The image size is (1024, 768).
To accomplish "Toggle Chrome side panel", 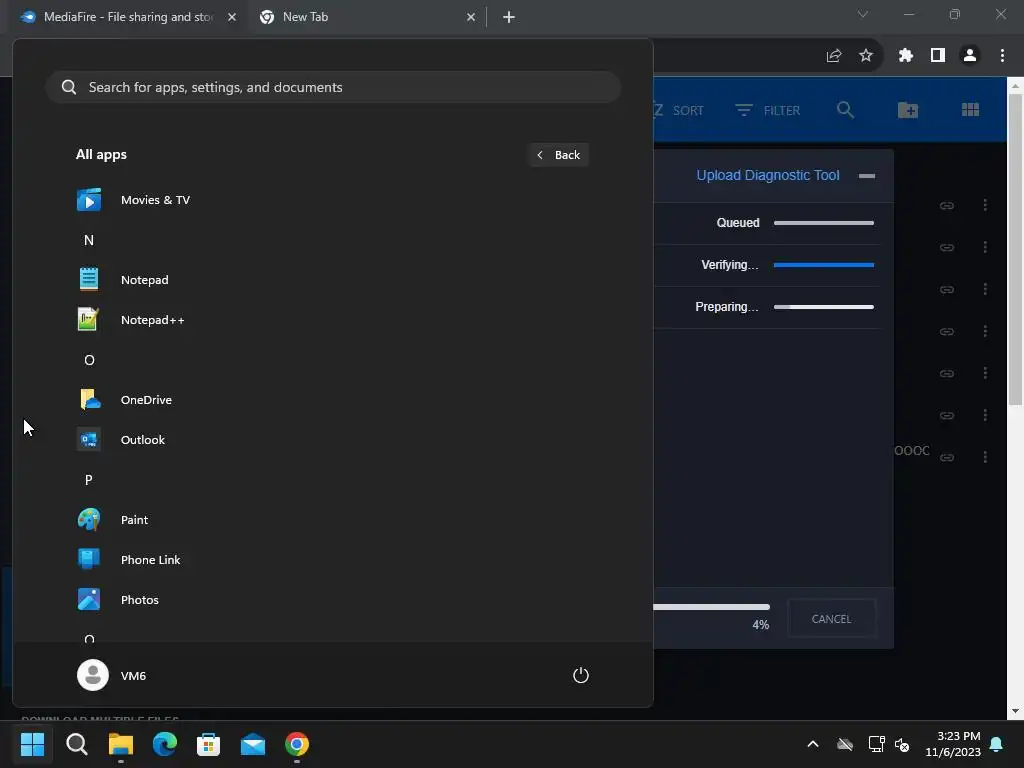I will pos(938,56).
